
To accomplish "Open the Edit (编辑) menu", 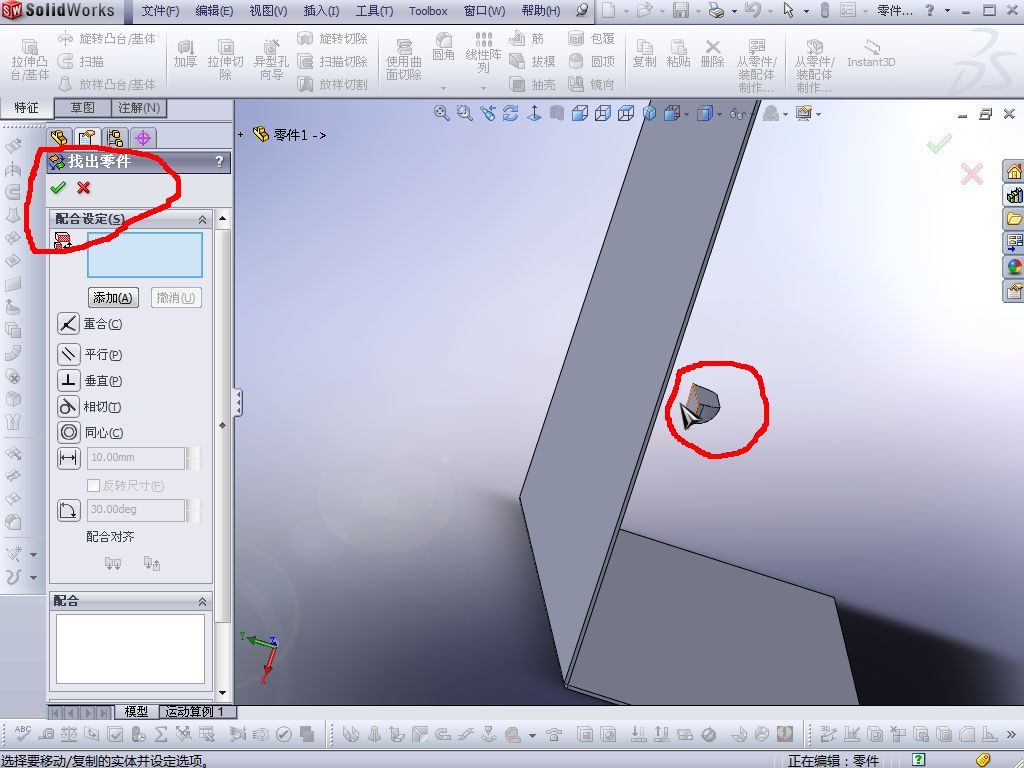I will [x=214, y=11].
